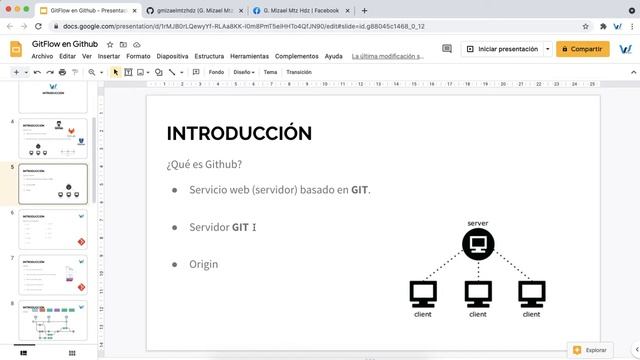Viewport: 640px width, 360px height.
Task: Add a comment from toolbar
Action: click(196, 72)
